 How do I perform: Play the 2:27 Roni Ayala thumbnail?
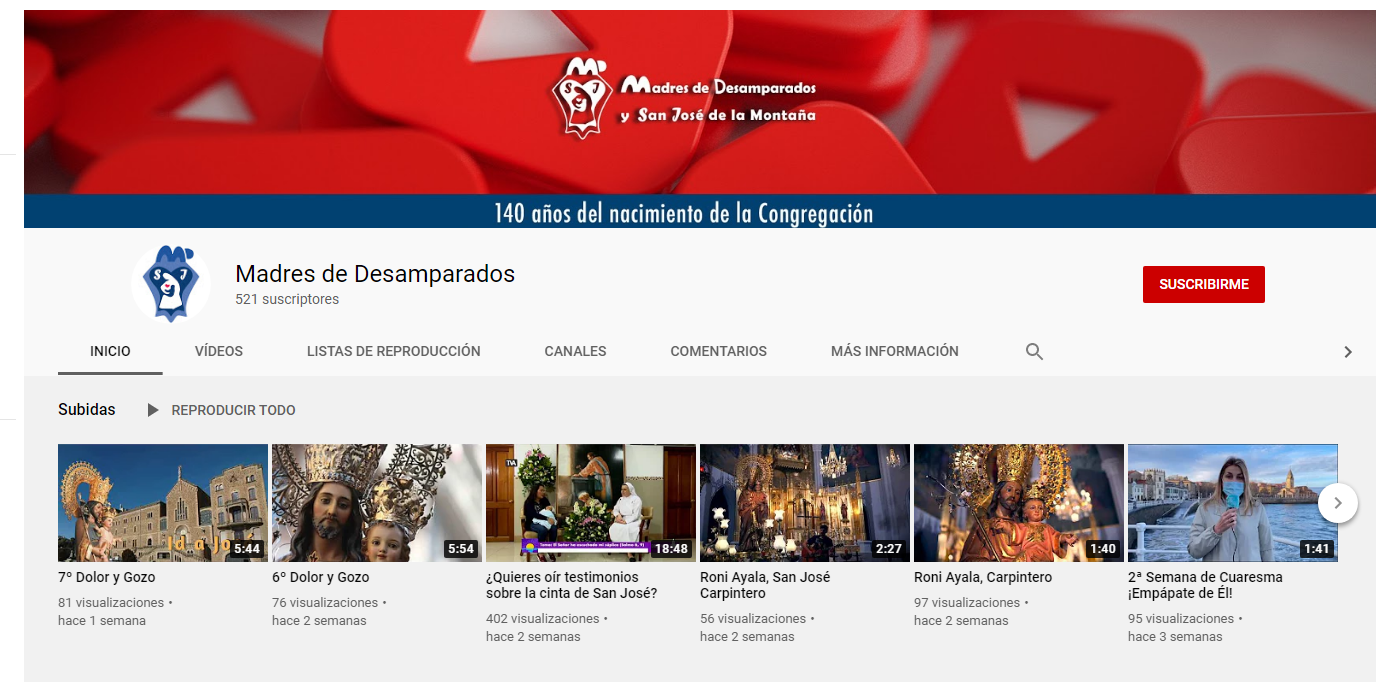click(x=805, y=503)
